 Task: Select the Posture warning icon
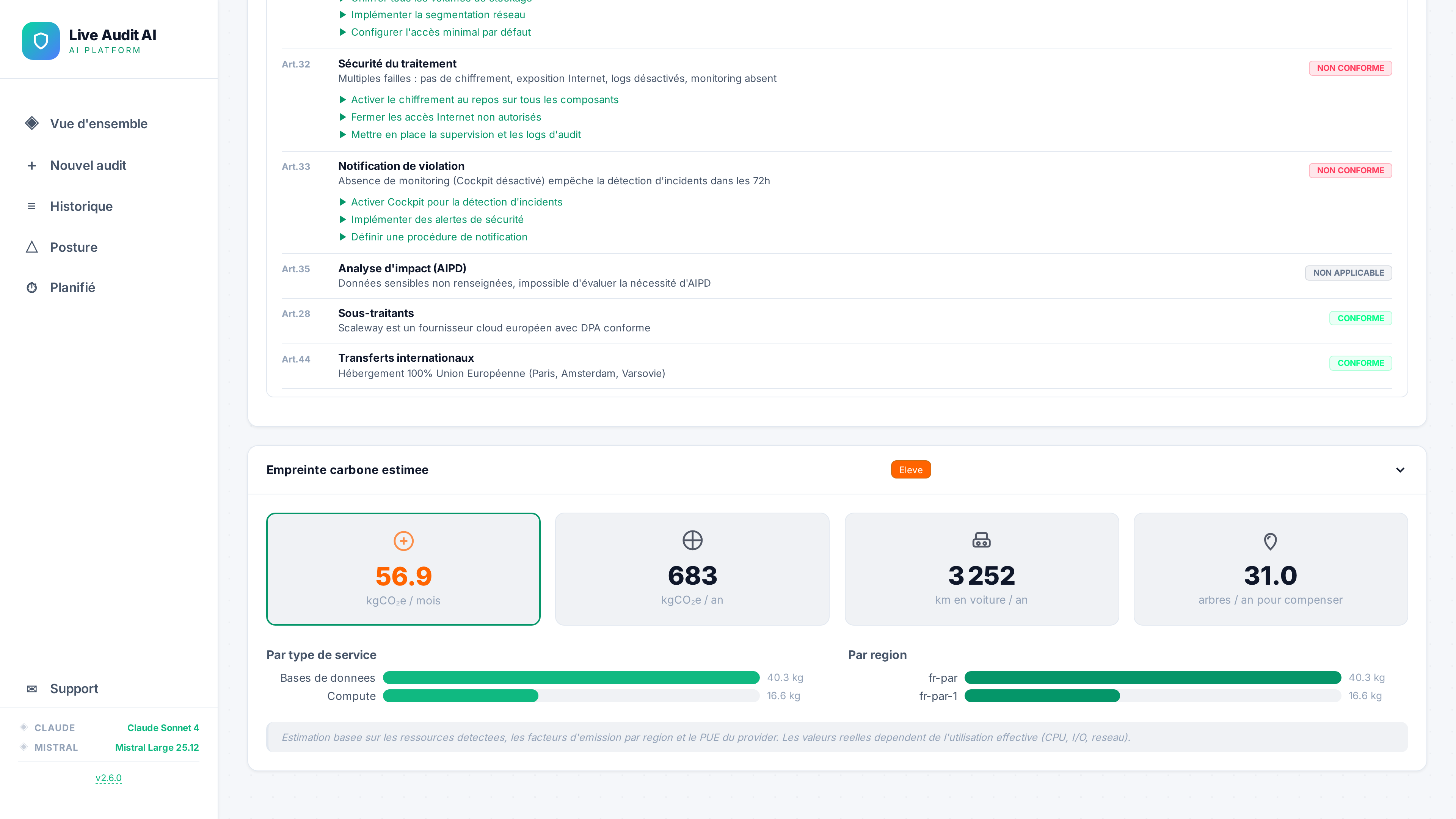(x=31, y=247)
